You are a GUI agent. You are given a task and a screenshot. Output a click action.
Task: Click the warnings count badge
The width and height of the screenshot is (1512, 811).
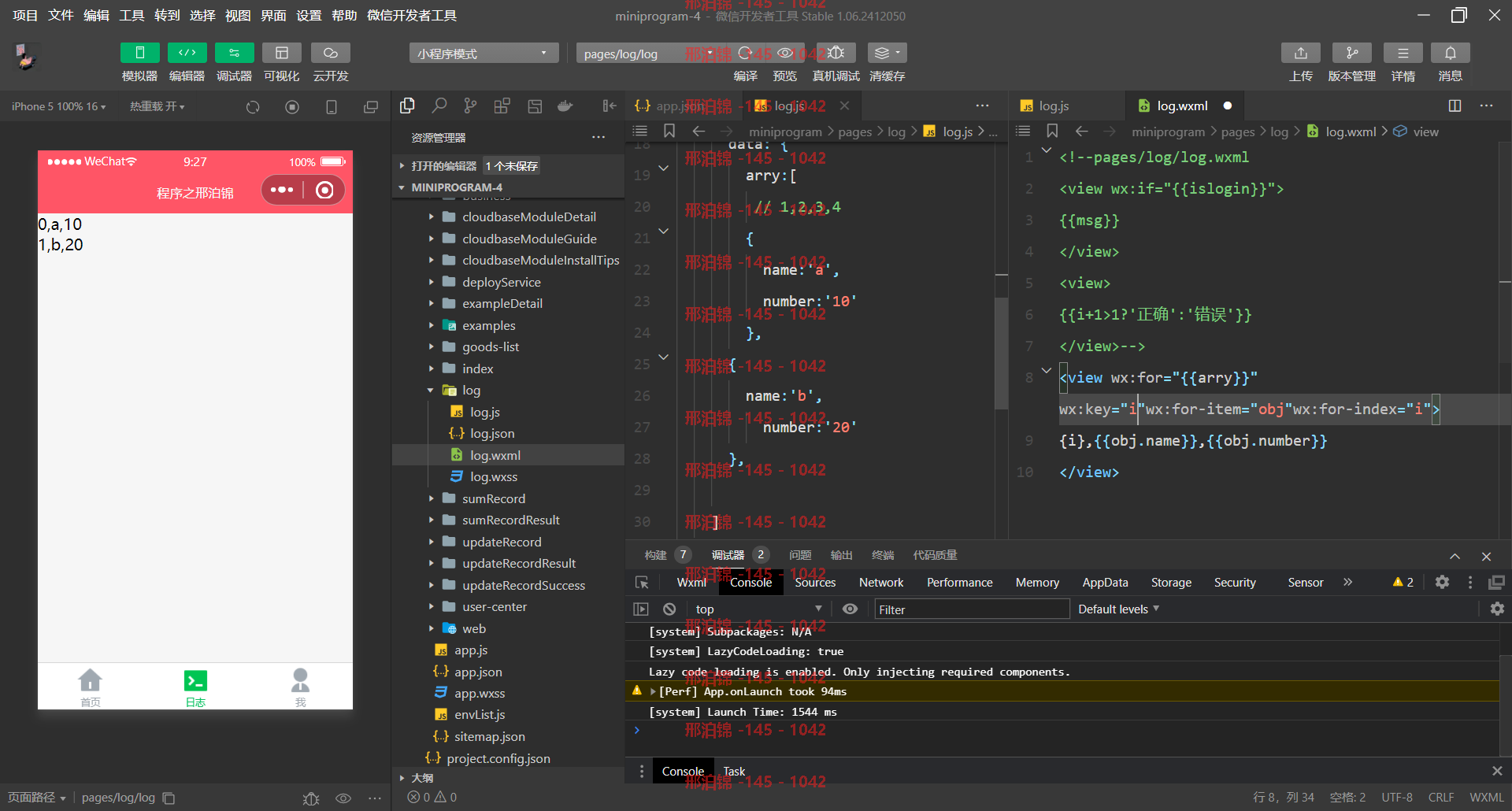pos(1403,582)
